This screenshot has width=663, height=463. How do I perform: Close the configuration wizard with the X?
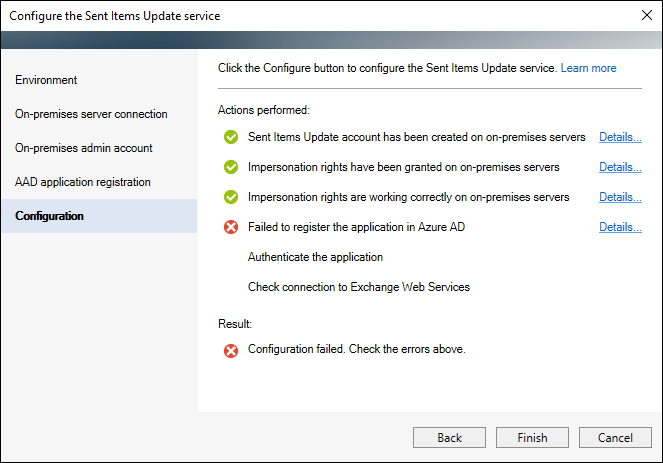647,15
